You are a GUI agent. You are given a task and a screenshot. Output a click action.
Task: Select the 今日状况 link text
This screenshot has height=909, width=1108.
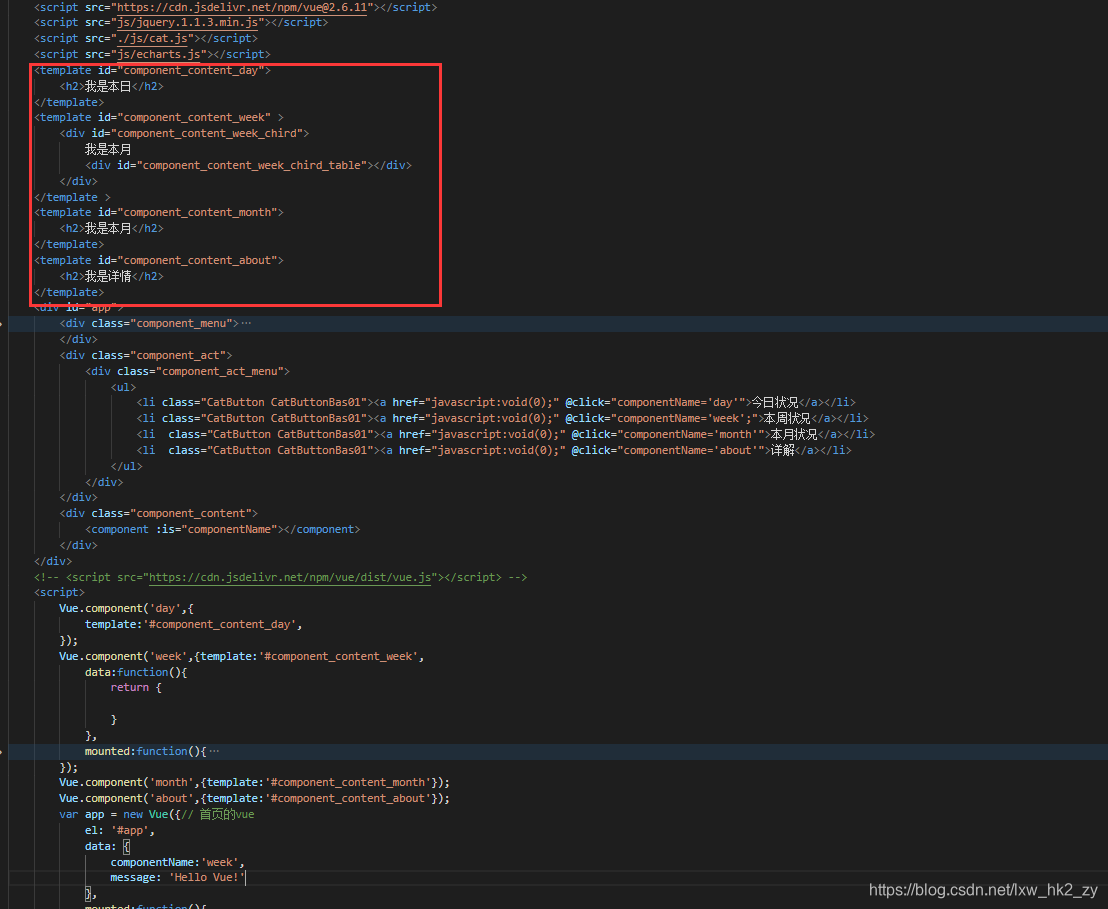(x=774, y=402)
